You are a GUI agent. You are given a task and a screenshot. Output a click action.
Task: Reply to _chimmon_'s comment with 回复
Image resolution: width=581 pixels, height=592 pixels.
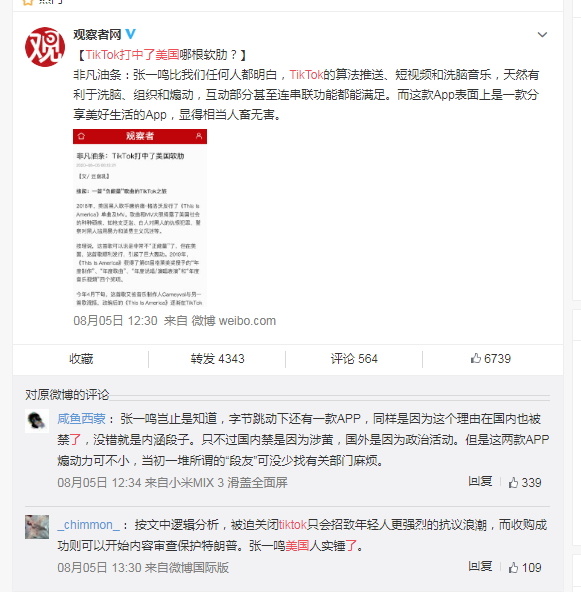click(480, 566)
